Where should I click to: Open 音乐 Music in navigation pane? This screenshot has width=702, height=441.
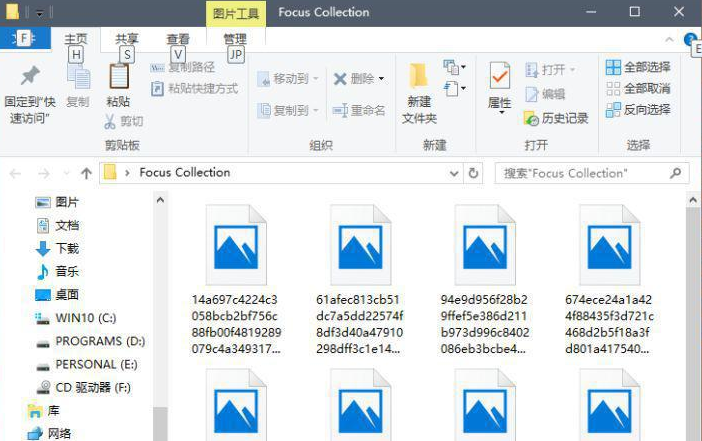[x=57, y=272]
